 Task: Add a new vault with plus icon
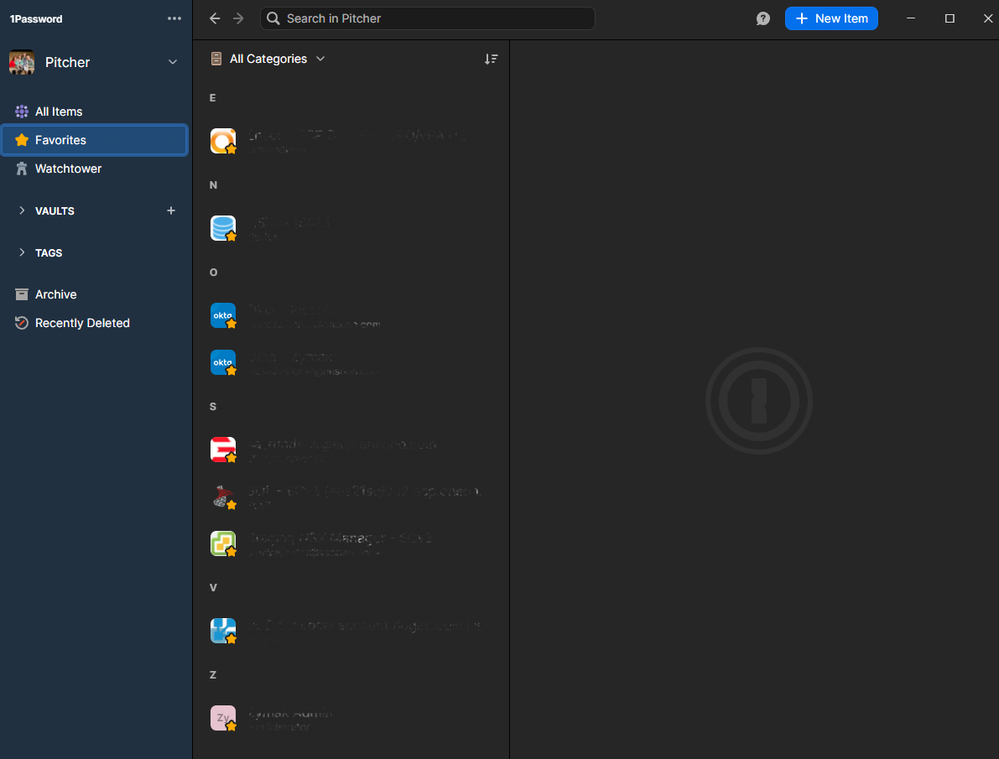[x=171, y=211]
